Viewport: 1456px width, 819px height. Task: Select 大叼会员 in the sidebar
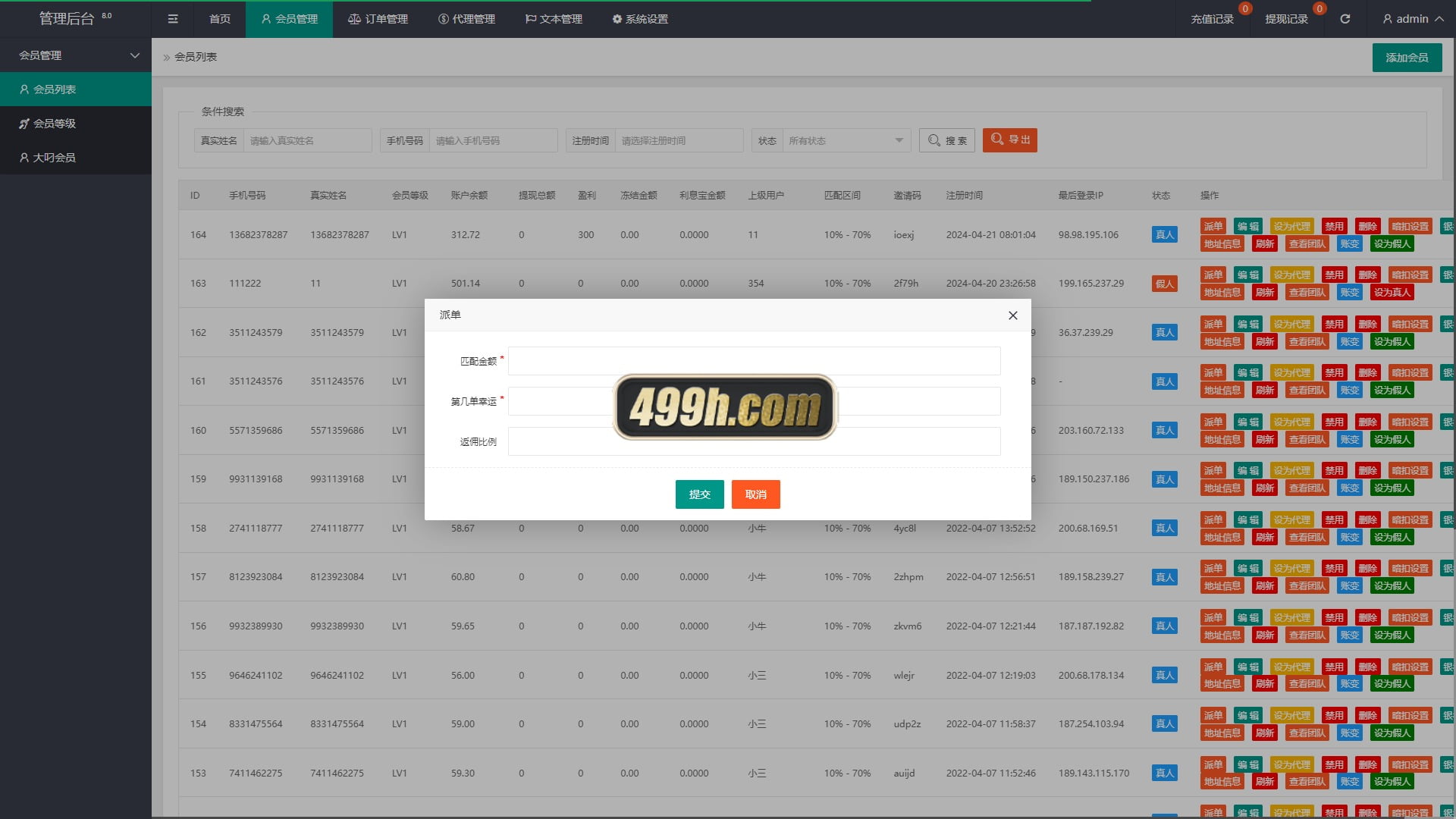point(76,158)
